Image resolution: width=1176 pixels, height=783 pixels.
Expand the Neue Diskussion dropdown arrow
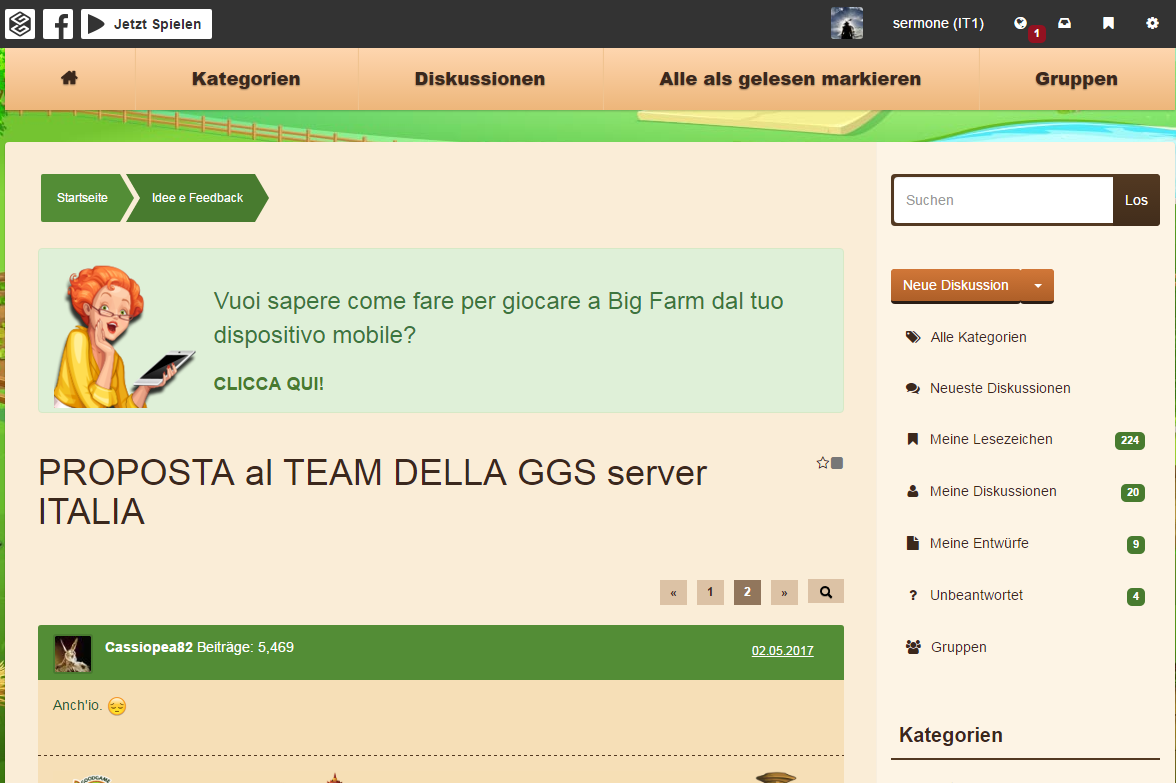[1038, 286]
